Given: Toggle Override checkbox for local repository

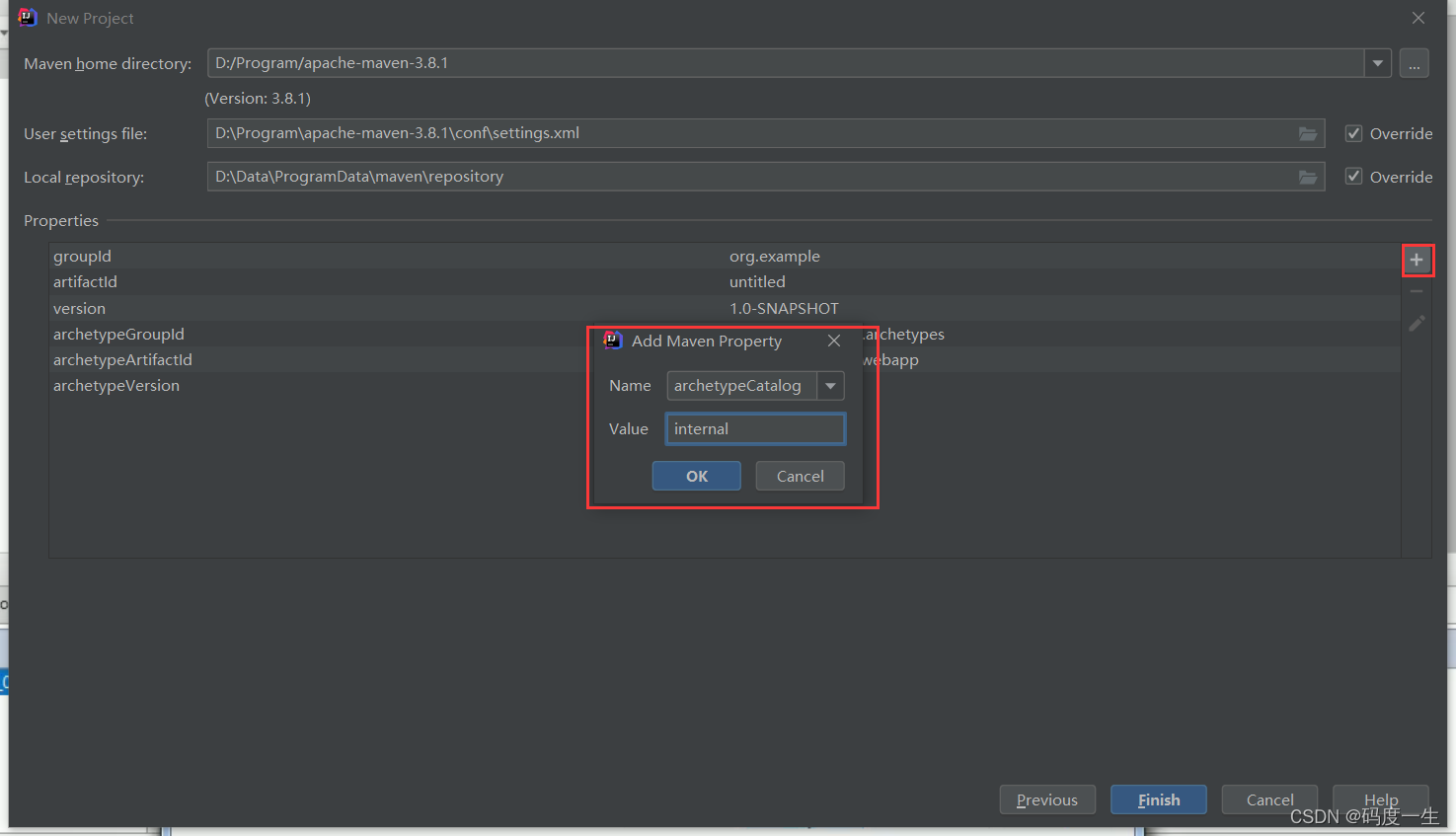Looking at the screenshot, I should click(1353, 177).
